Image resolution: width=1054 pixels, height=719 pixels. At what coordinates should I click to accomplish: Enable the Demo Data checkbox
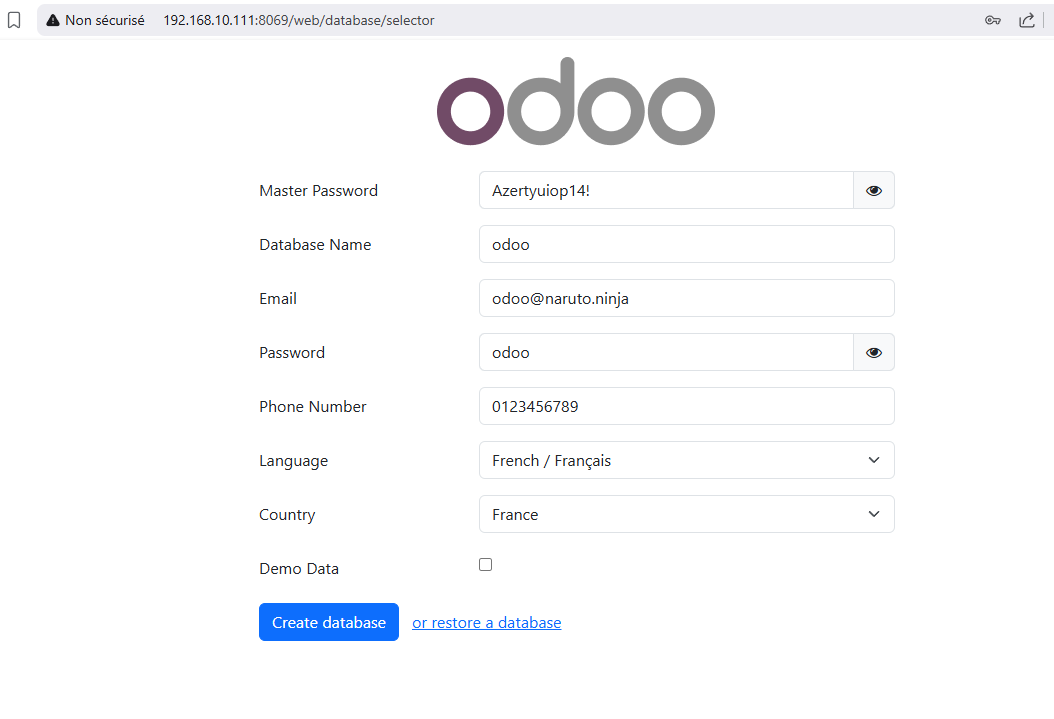pos(486,565)
